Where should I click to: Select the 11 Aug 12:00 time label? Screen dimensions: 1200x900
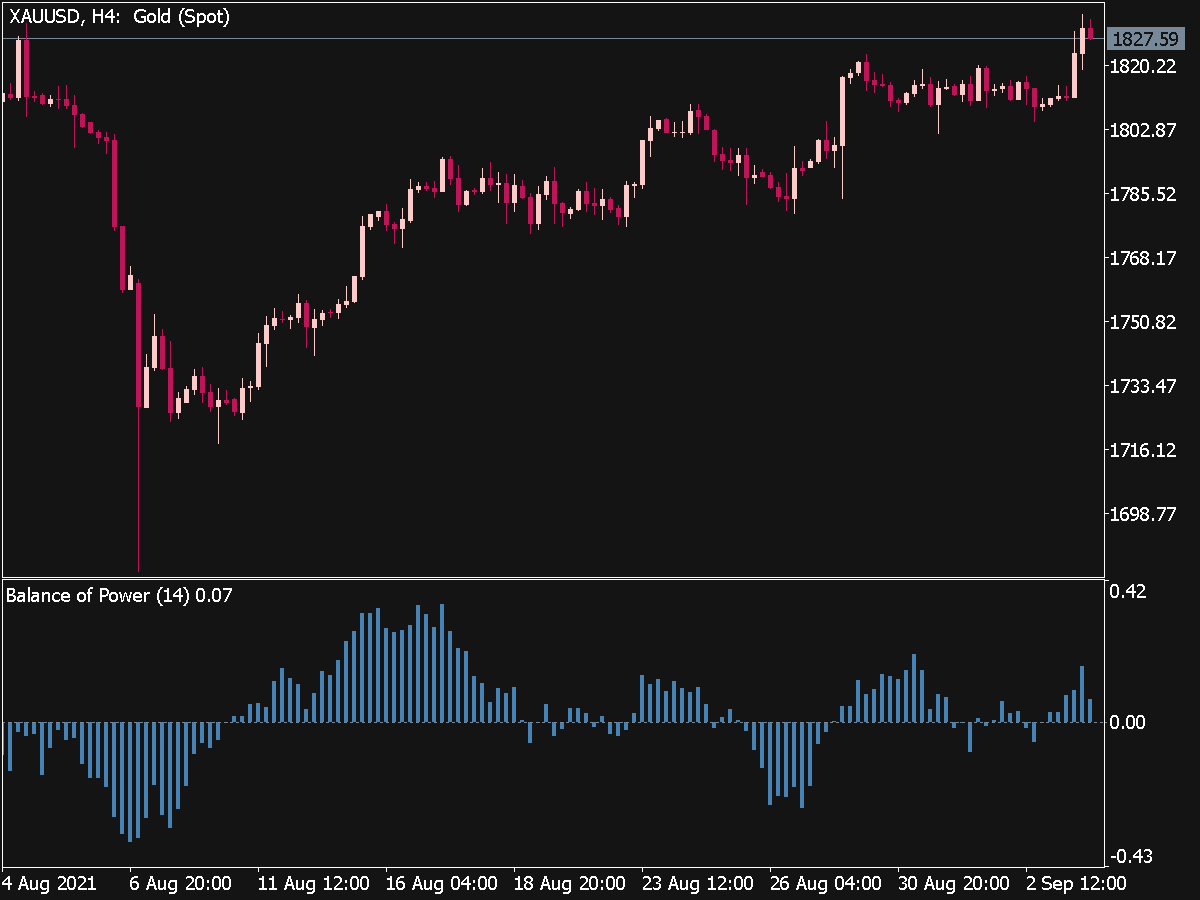coord(313,884)
